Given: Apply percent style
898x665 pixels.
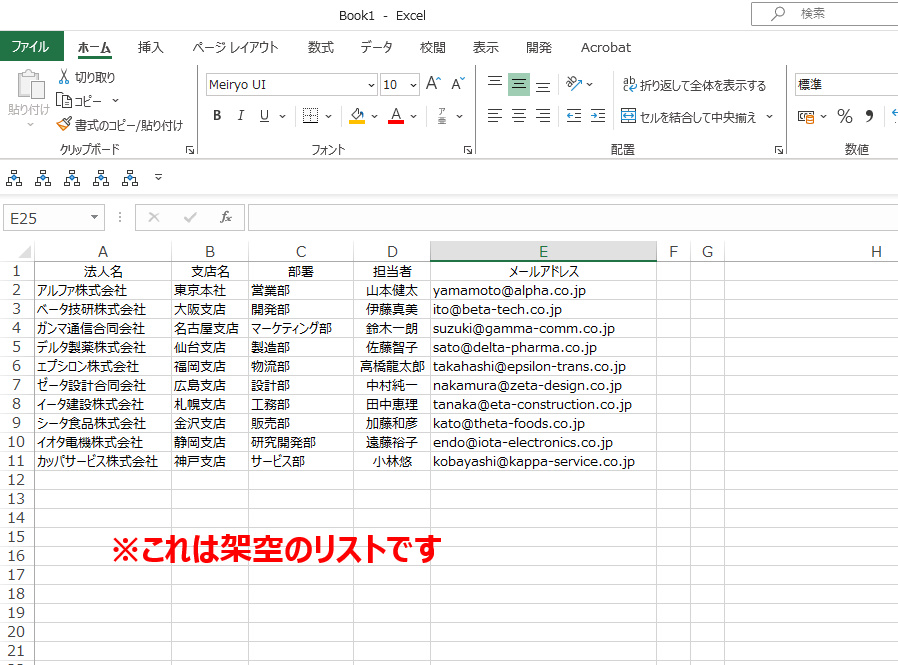Looking at the screenshot, I should tap(845, 116).
